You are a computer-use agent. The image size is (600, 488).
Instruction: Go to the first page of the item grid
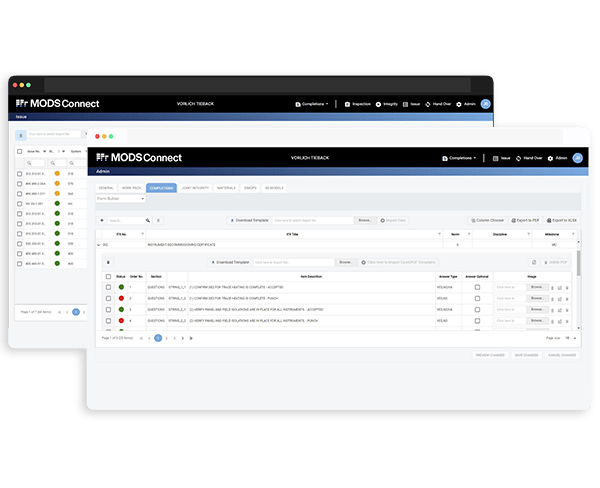141,338
